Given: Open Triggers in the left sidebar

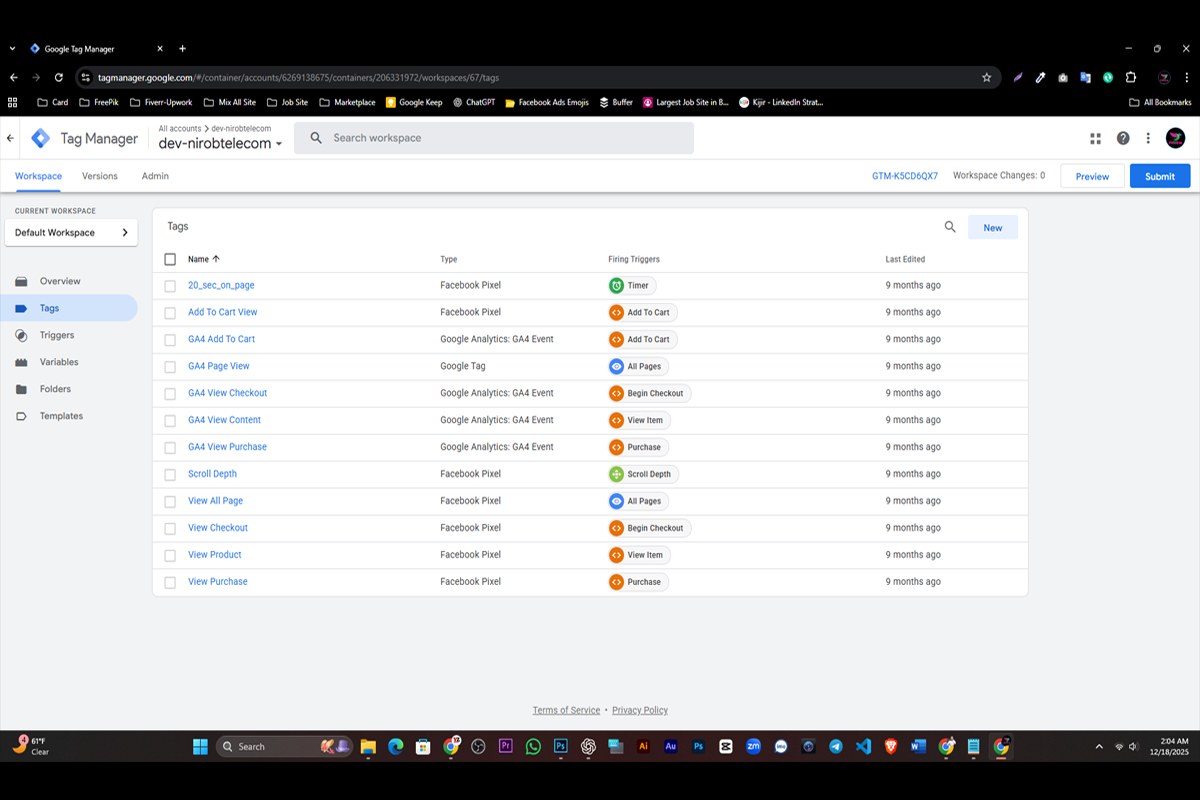Looking at the screenshot, I should [x=57, y=335].
